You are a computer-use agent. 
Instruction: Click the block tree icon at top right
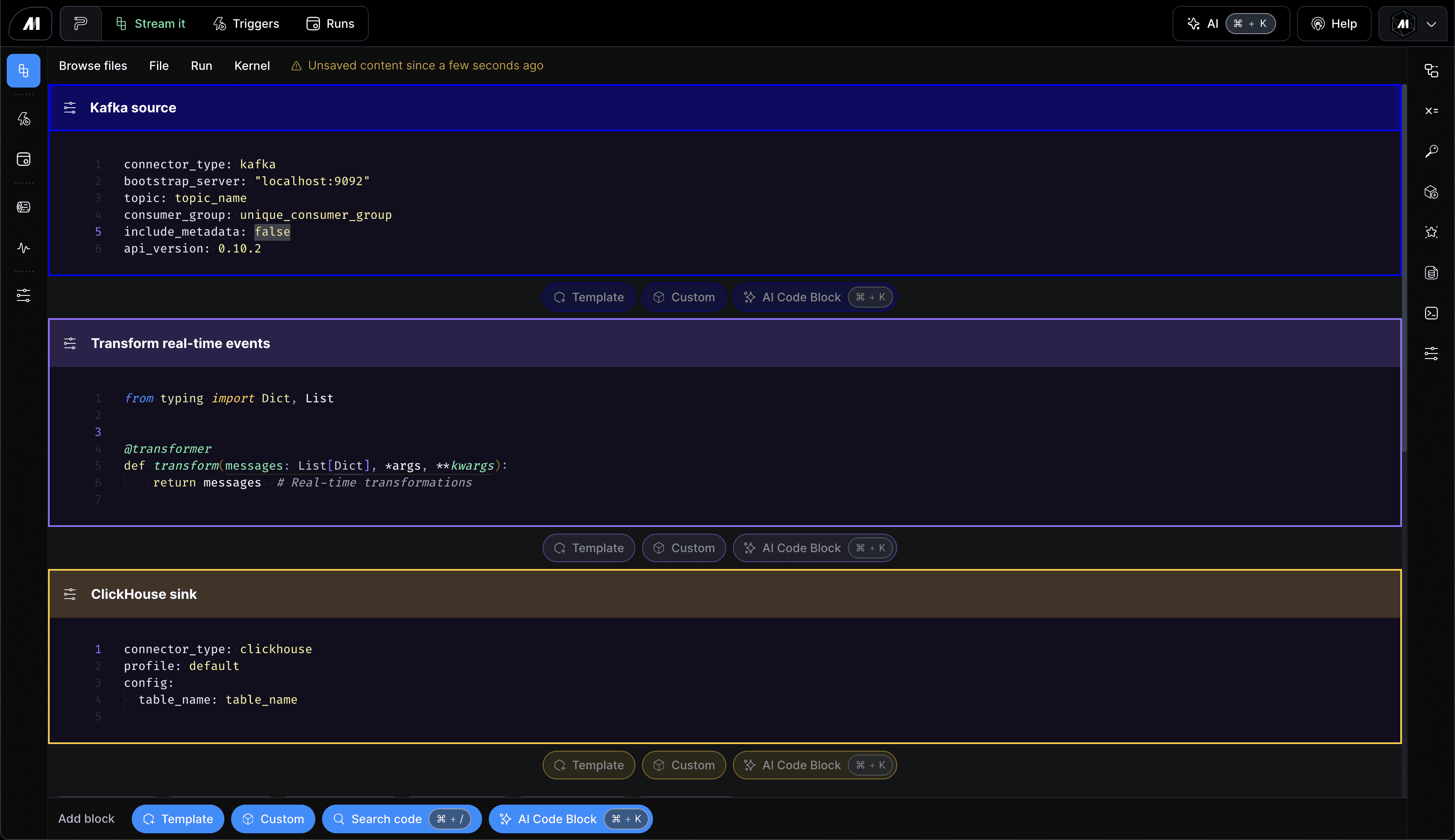pos(1431,70)
